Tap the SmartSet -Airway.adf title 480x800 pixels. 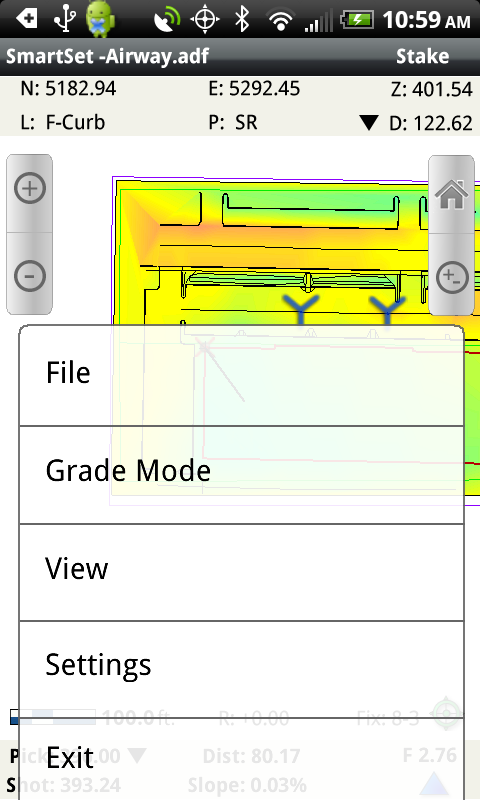pyautogui.click(x=107, y=56)
